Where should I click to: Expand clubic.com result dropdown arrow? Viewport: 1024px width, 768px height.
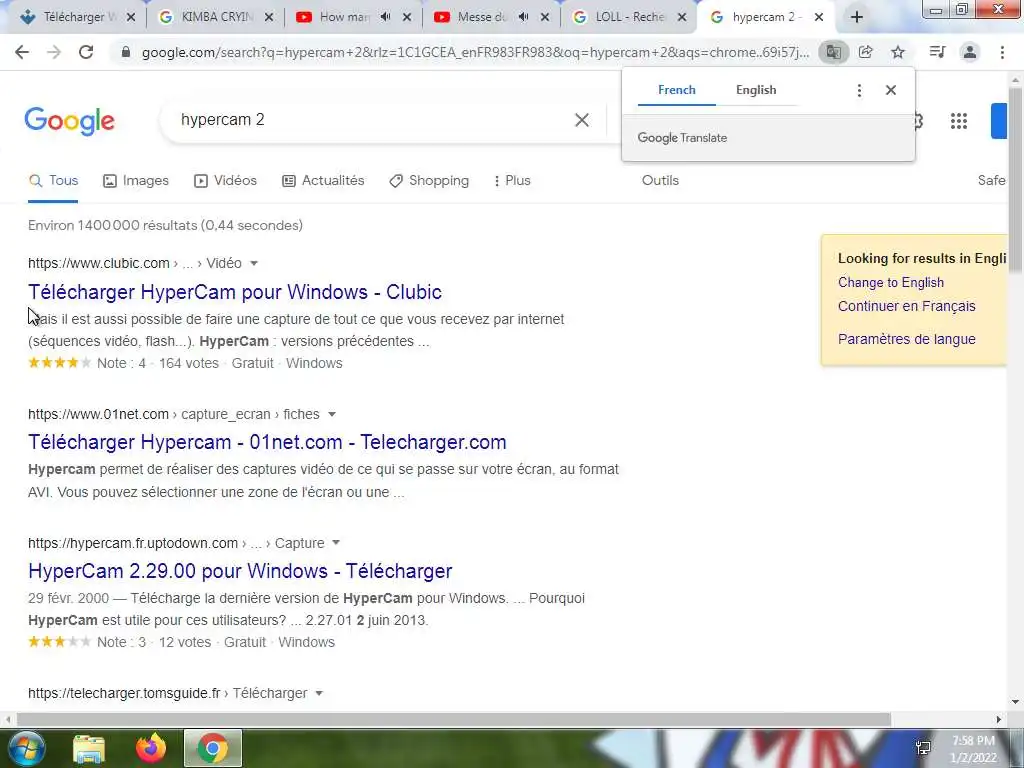pos(254,263)
